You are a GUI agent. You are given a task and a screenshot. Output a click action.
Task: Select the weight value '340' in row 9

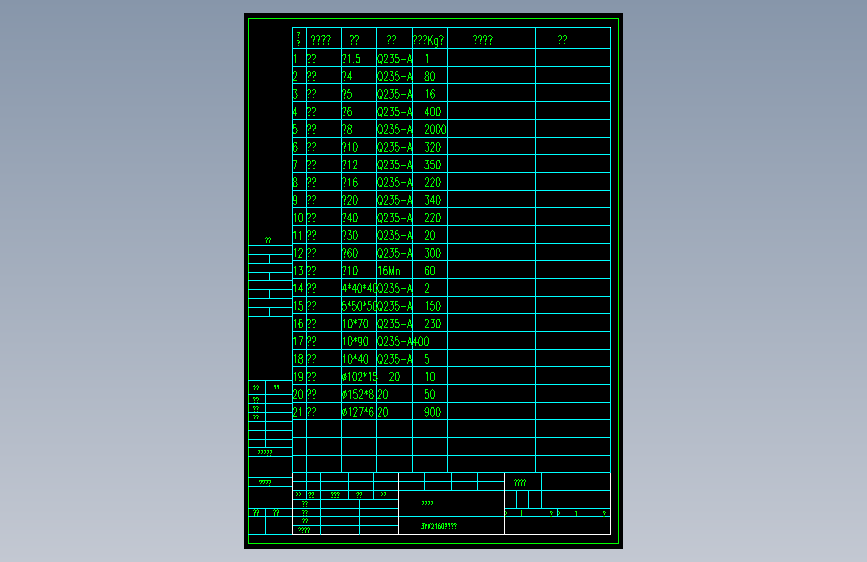(432, 200)
